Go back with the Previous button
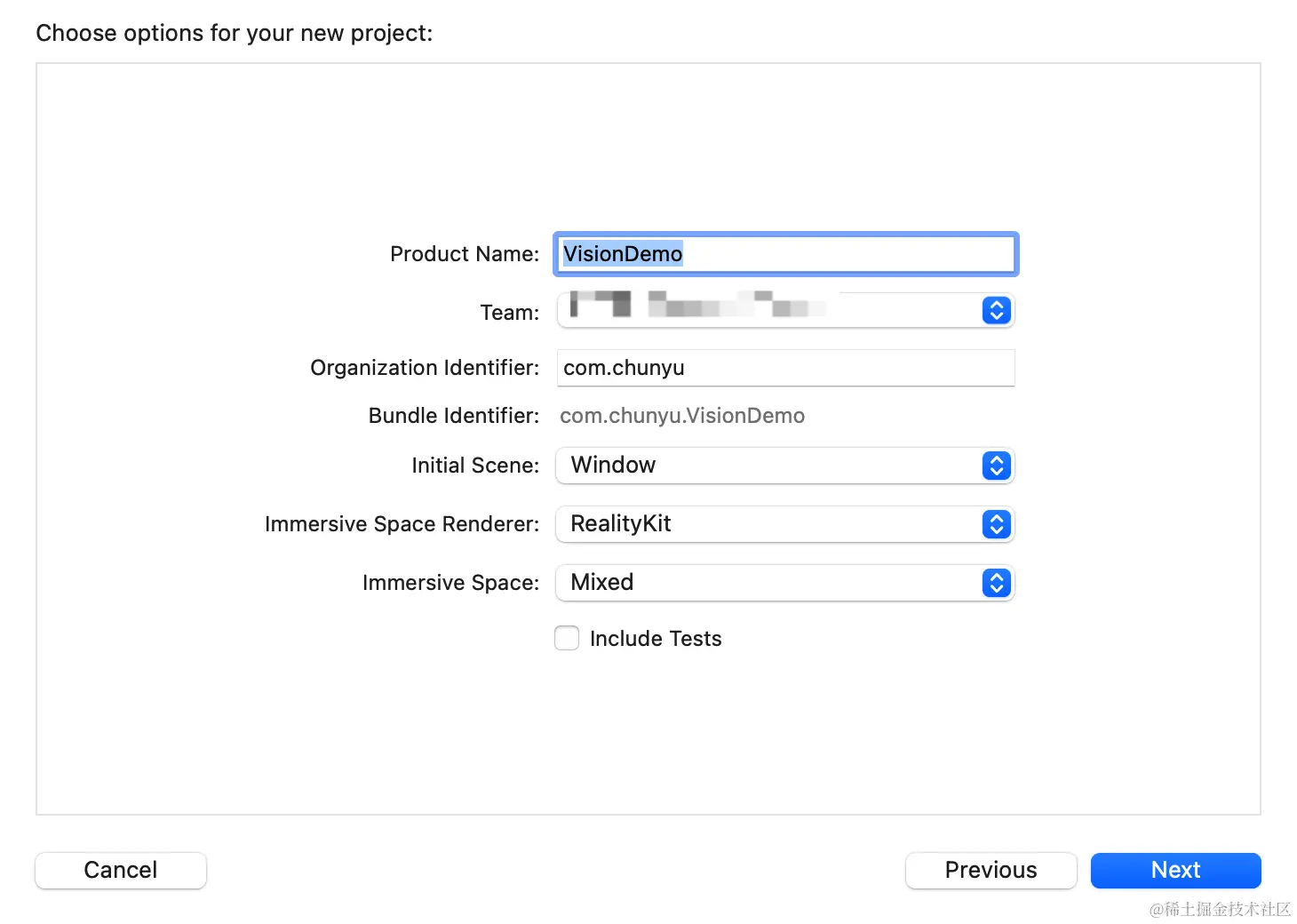Viewport: 1297px width, 924px height. coord(991,870)
